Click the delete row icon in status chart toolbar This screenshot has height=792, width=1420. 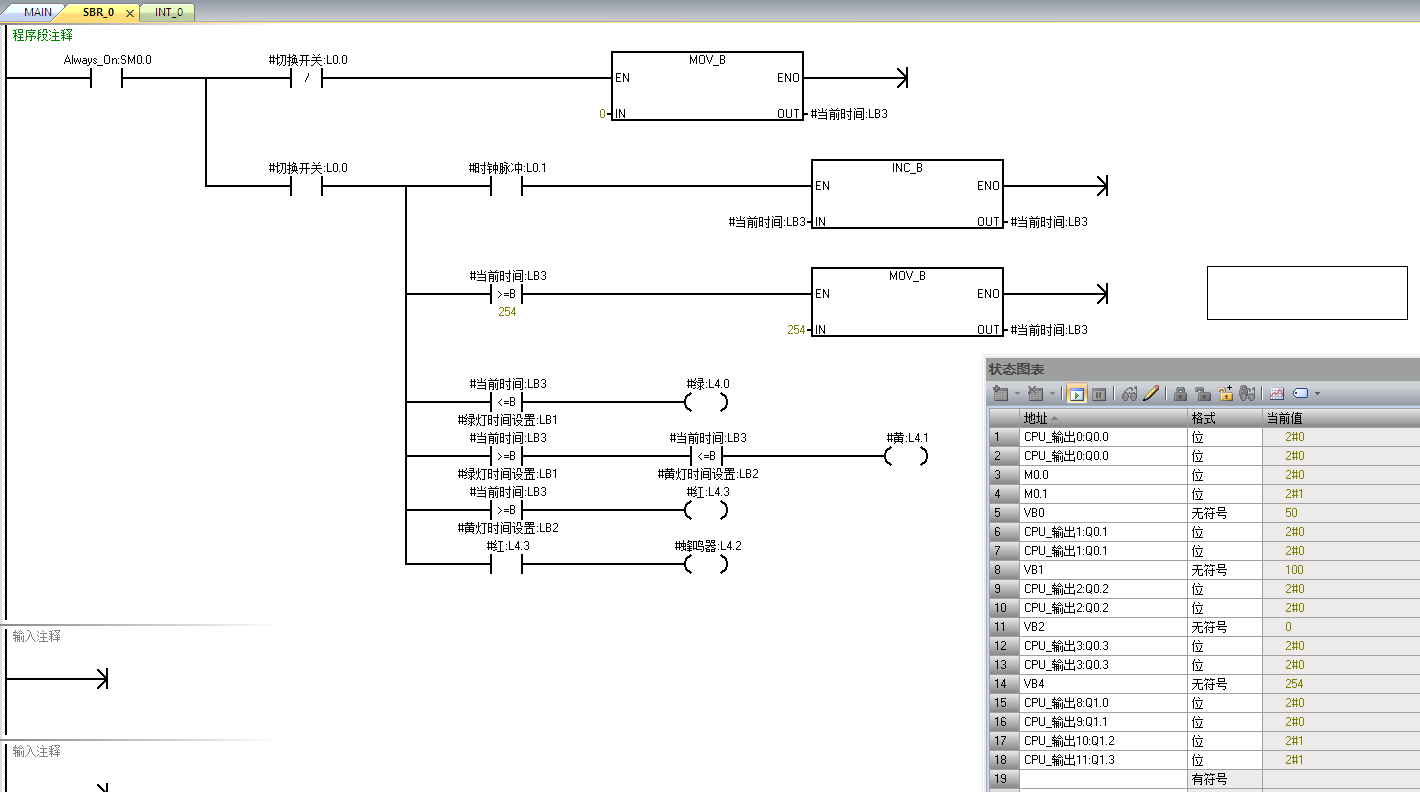pos(1035,394)
